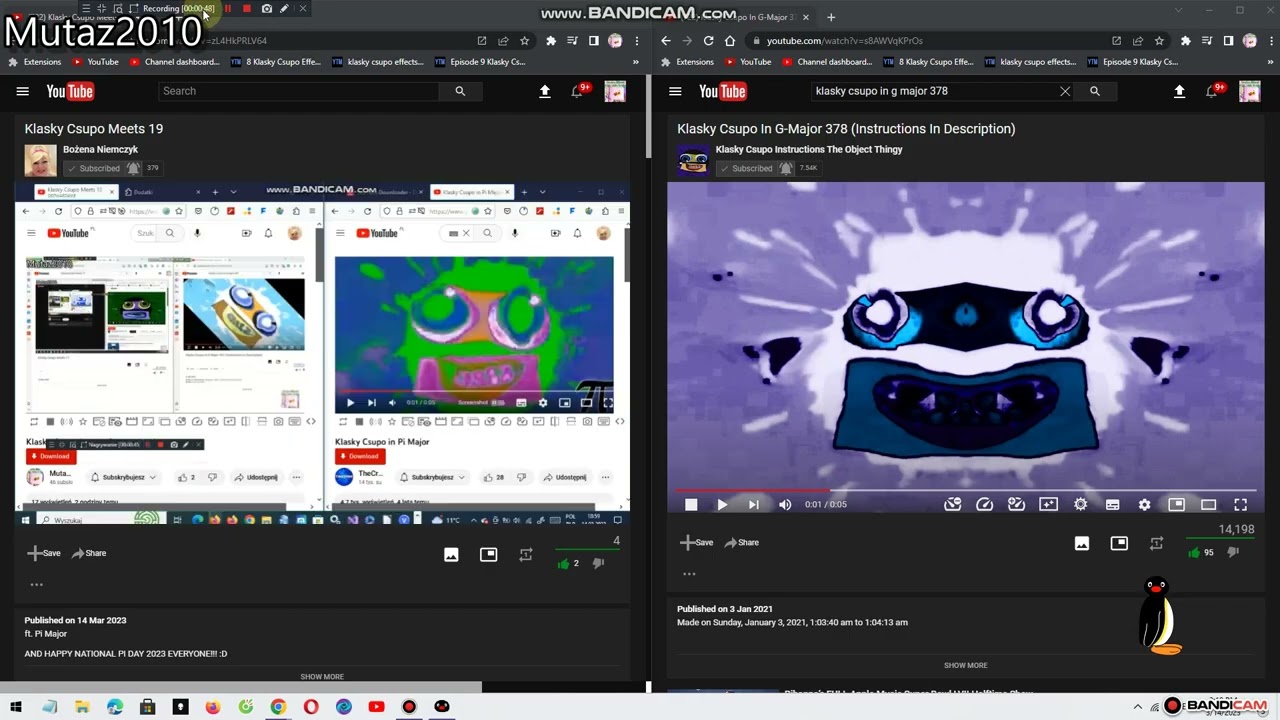Click picture-in-picture icon below the G-Major video
This screenshot has height=720, width=1280.
(x=1119, y=543)
